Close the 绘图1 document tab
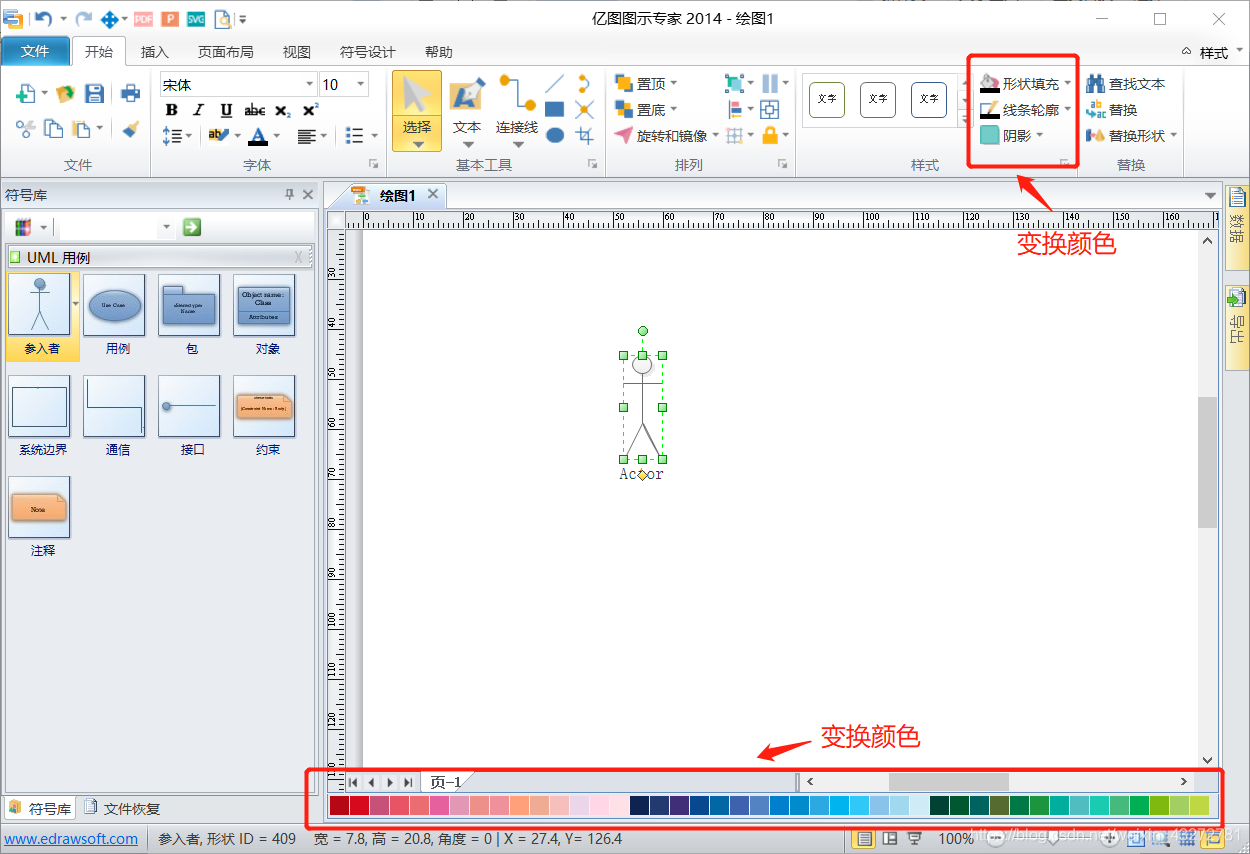The height and width of the screenshot is (854, 1250). pos(433,194)
